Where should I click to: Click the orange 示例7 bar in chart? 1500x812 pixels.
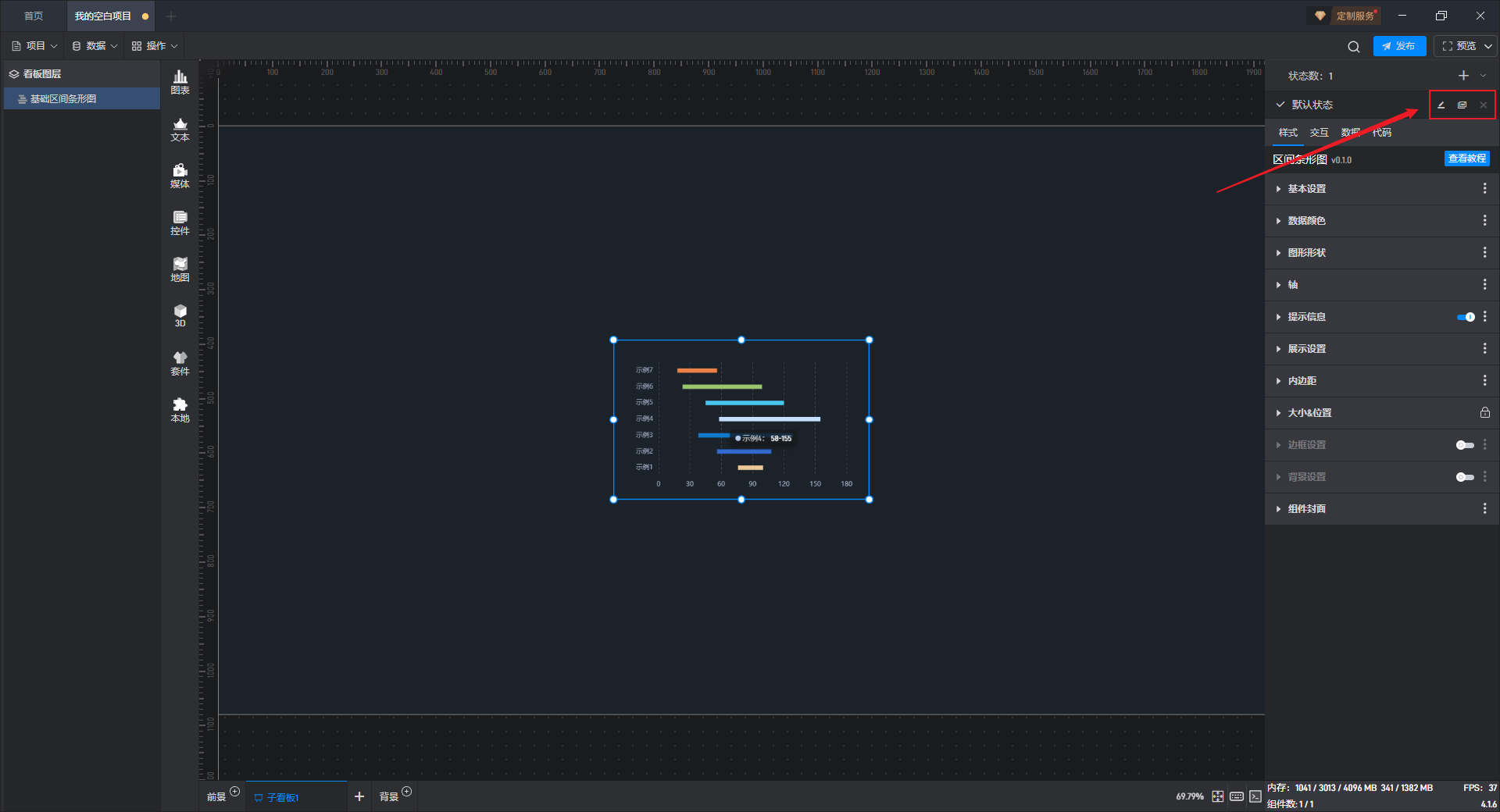[x=696, y=370]
